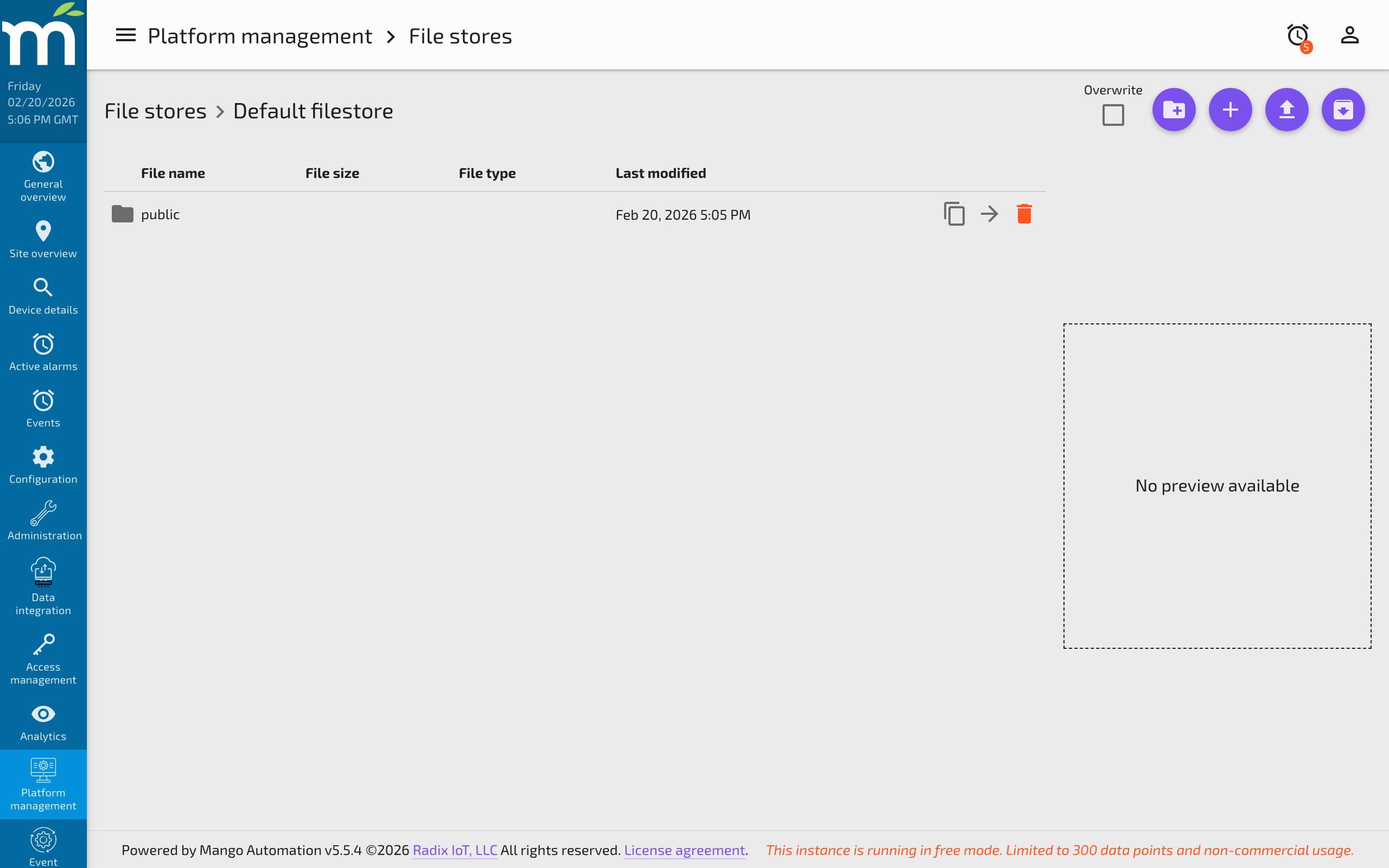Image resolution: width=1389 pixels, height=868 pixels.
Task: Delete the public folder with the trash icon
Action: [x=1024, y=214]
